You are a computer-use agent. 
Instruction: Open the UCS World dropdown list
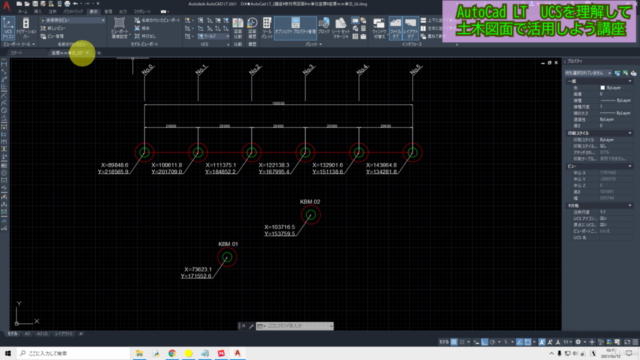tap(214, 36)
